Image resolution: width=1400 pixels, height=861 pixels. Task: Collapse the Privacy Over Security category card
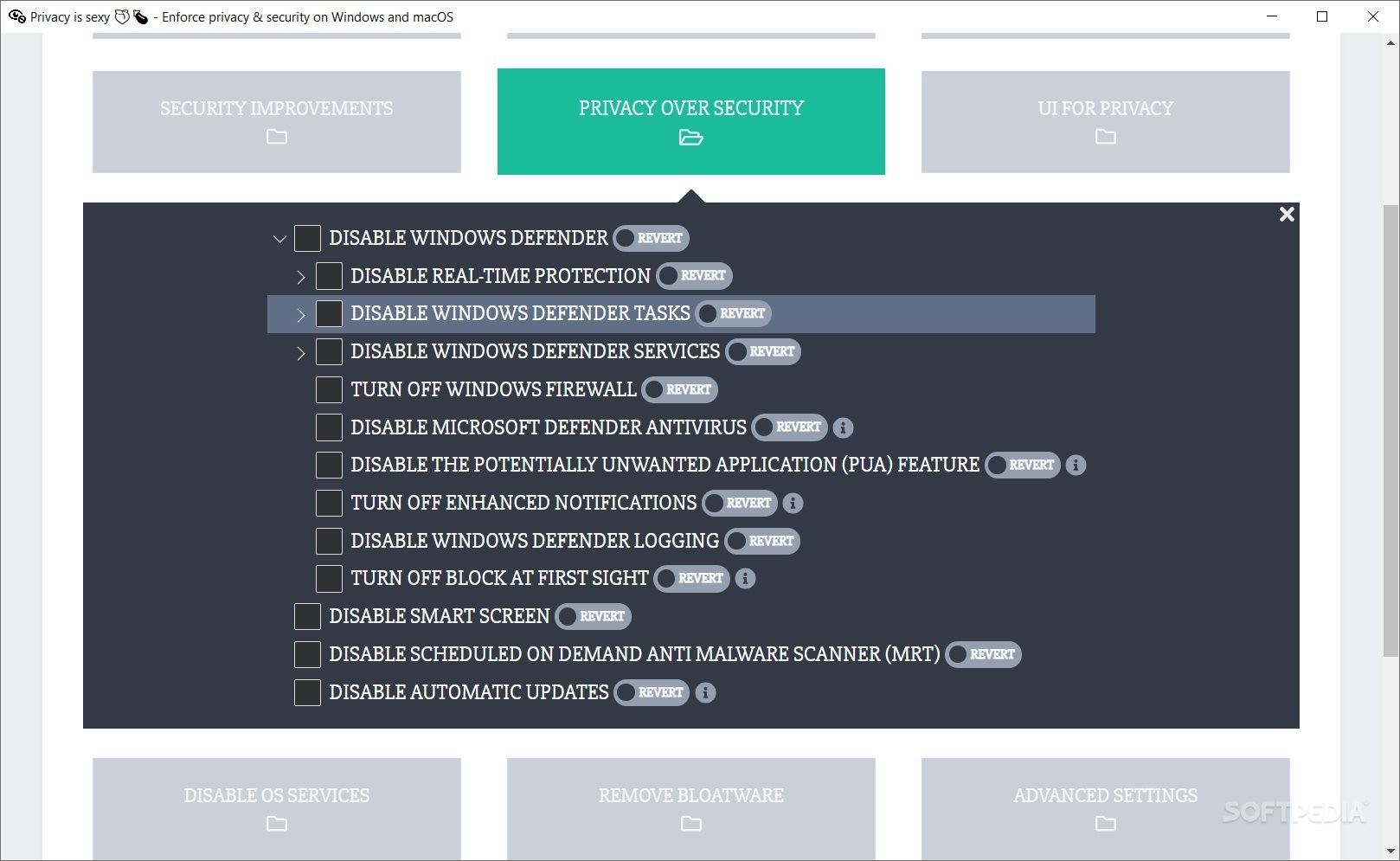pos(691,122)
